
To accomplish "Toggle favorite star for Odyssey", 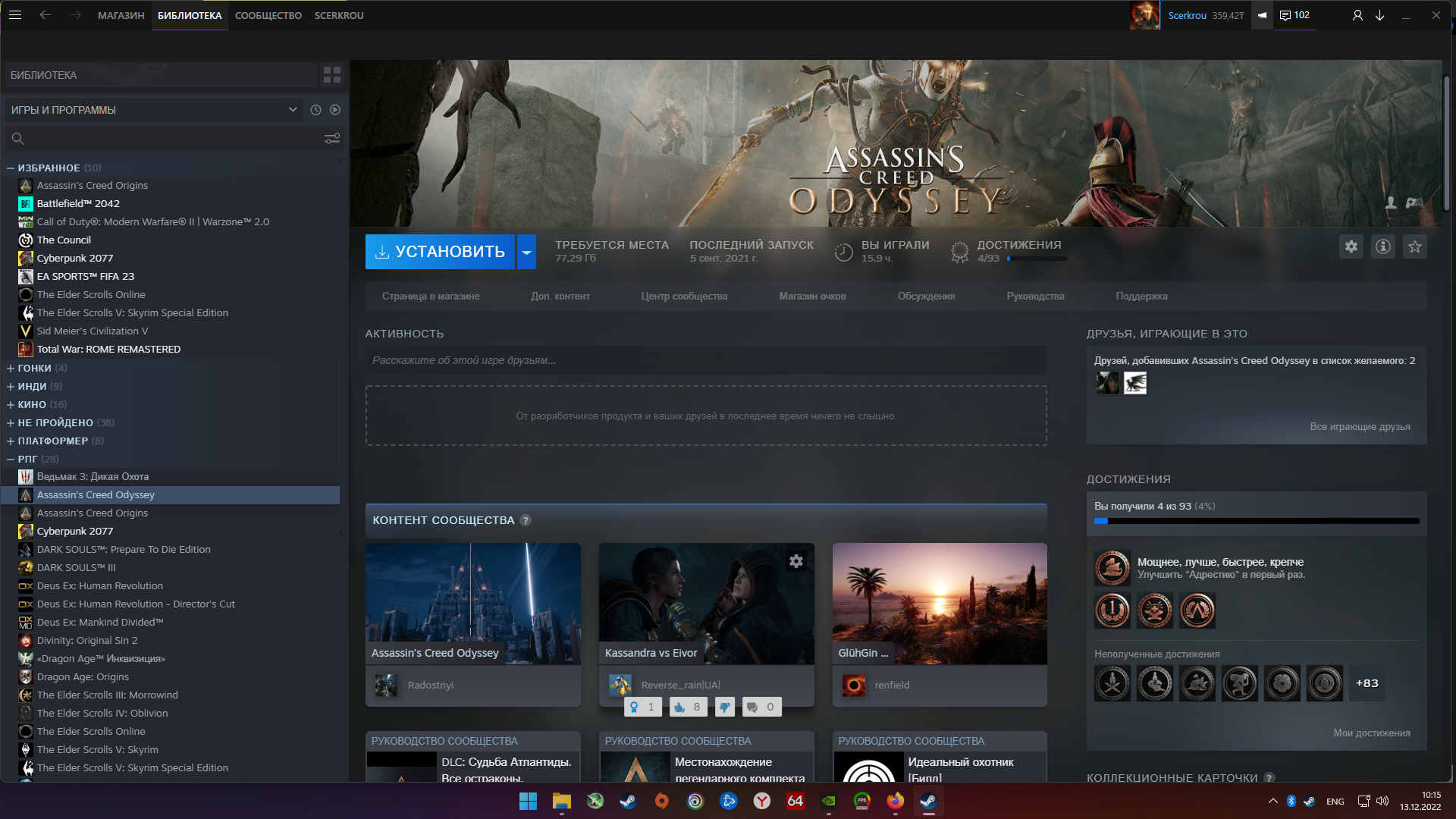I will (1415, 246).
